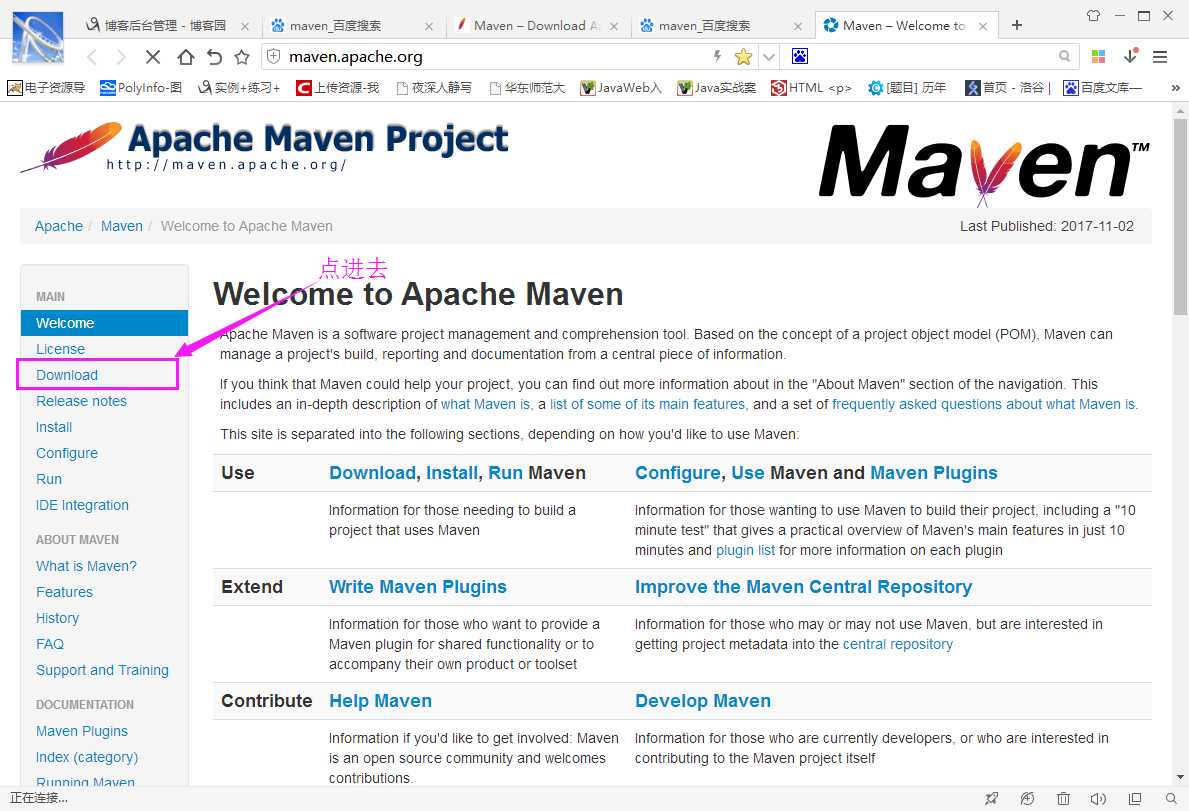Click the lightning speed-mode icon in address bar

[717, 56]
